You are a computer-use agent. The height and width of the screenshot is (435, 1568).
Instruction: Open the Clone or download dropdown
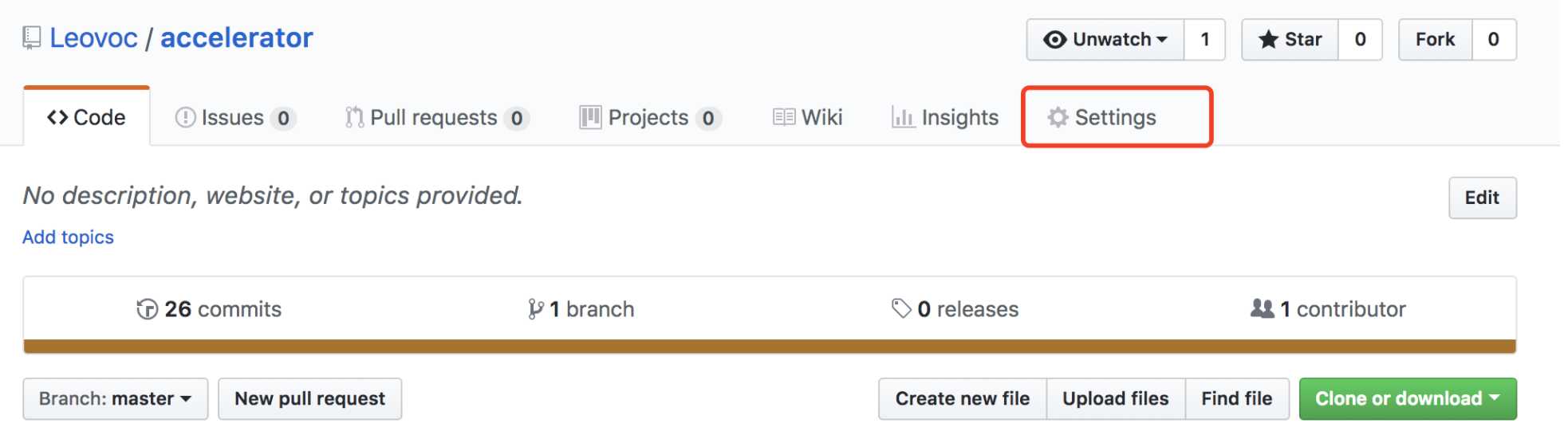point(1408,398)
